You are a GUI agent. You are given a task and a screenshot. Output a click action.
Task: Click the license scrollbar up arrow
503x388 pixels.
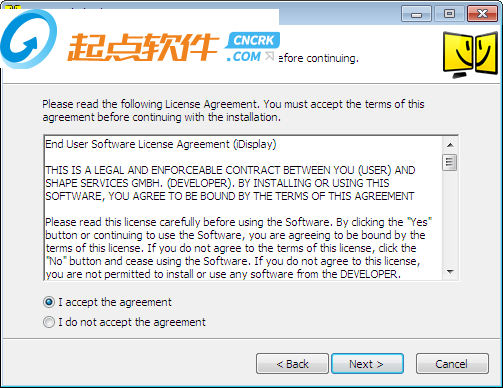point(450,145)
